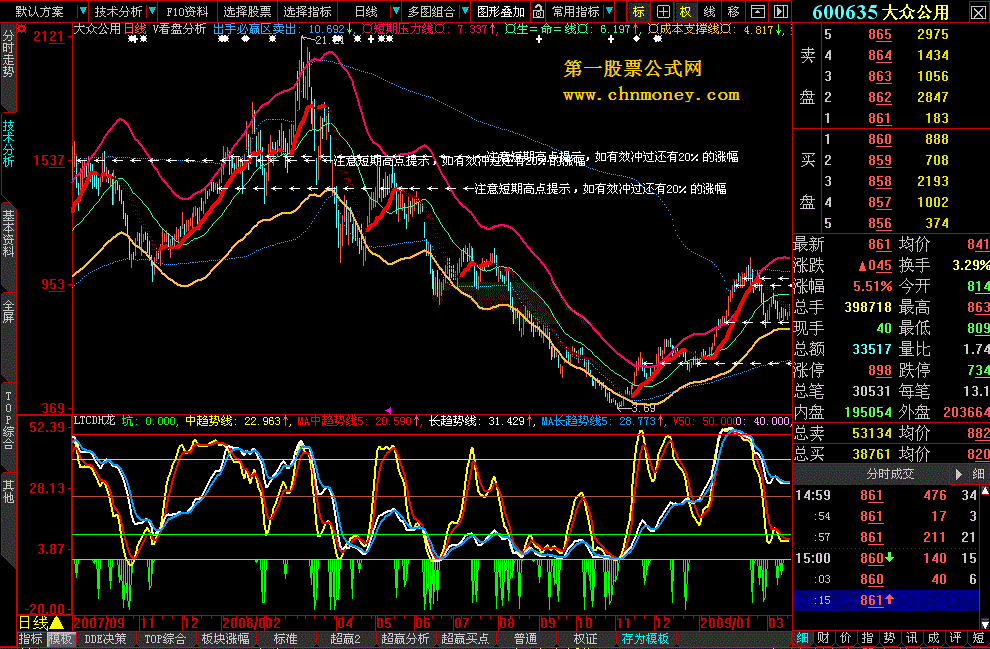
Task: Select the highlighted :15 trade row
Action: coord(886,600)
